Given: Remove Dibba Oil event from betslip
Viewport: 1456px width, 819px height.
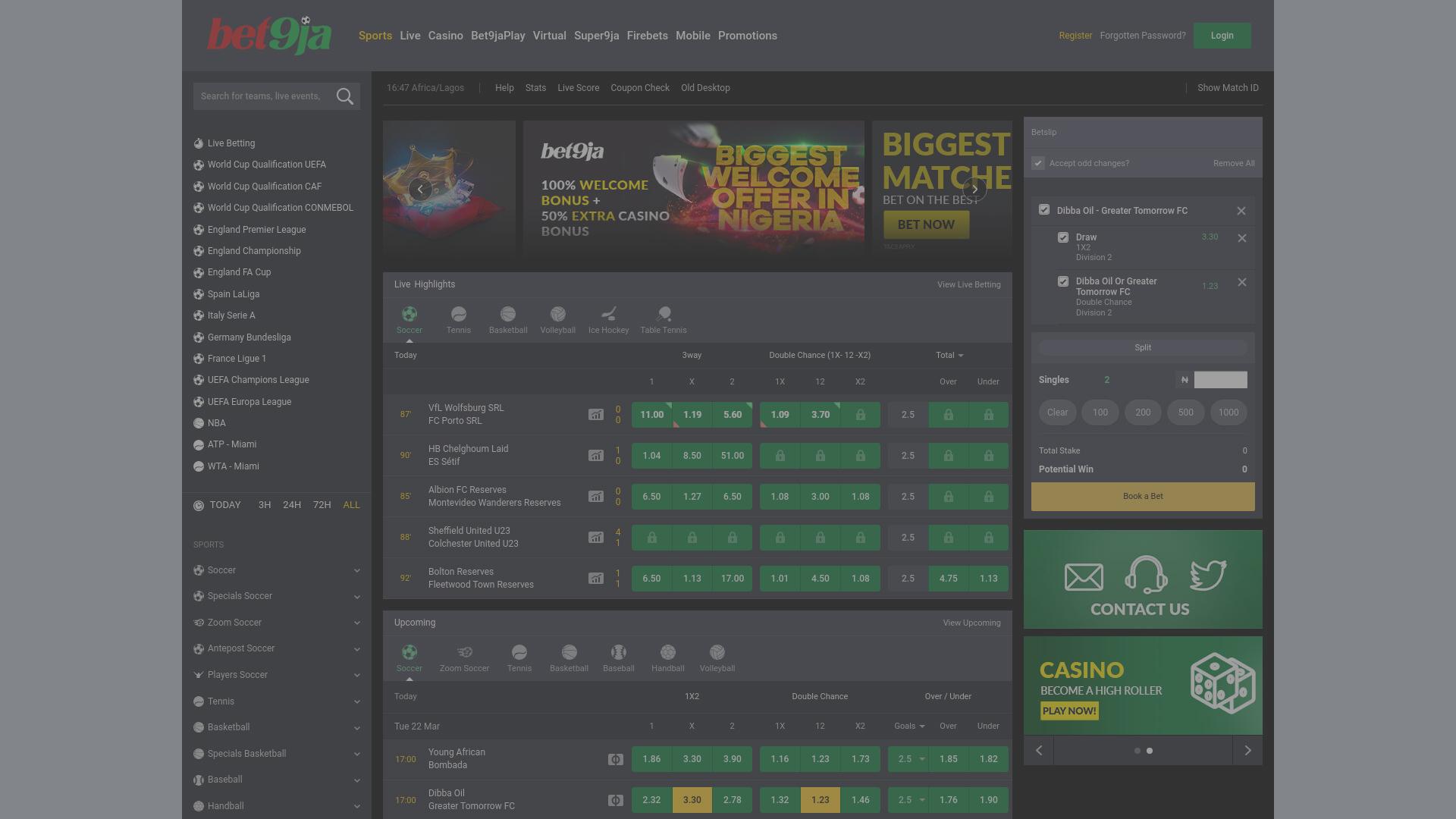Looking at the screenshot, I should click(1241, 211).
